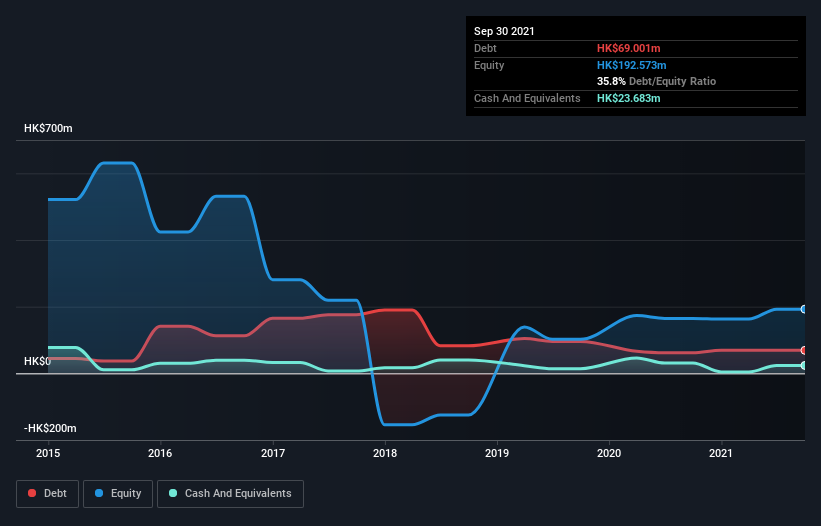
Task: Click the 2017 x-axis label
Action: (x=273, y=453)
